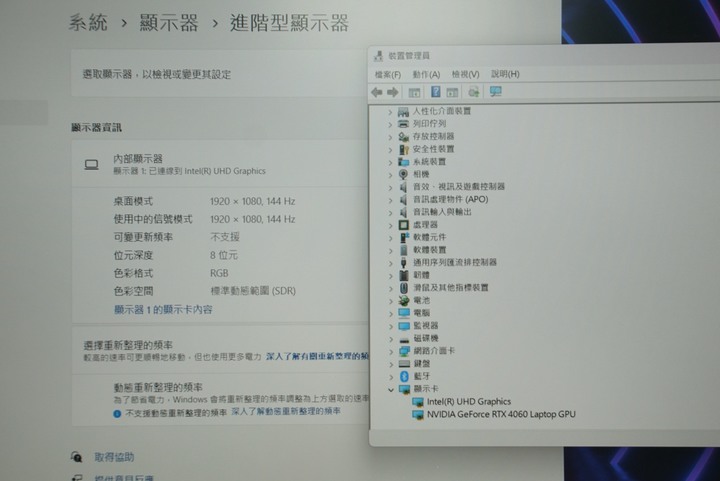Click the Device Manager title bar app icon
This screenshot has width=720, height=481.
[378, 56]
